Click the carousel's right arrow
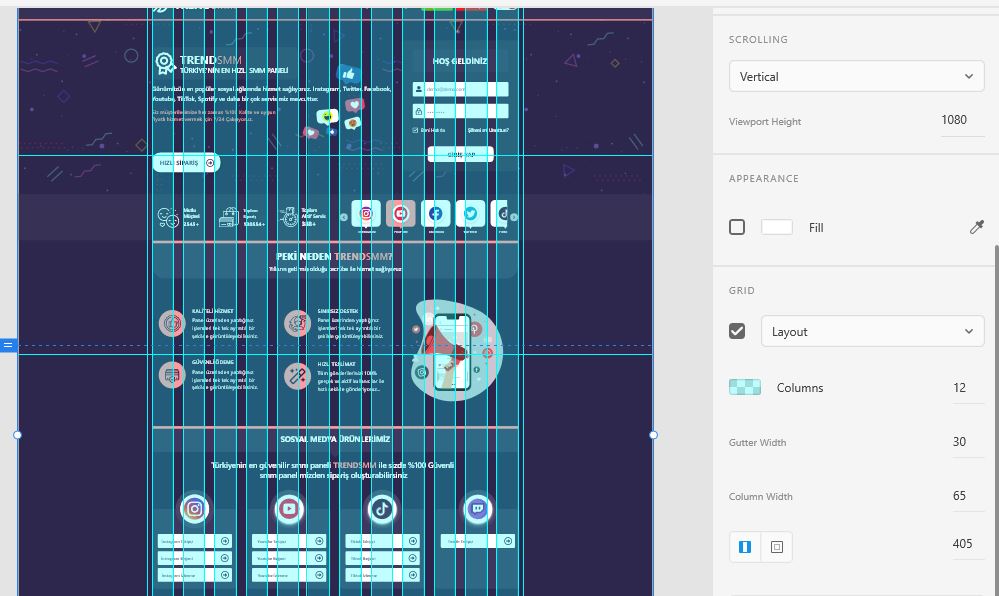The width and height of the screenshot is (999, 596). point(514,217)
